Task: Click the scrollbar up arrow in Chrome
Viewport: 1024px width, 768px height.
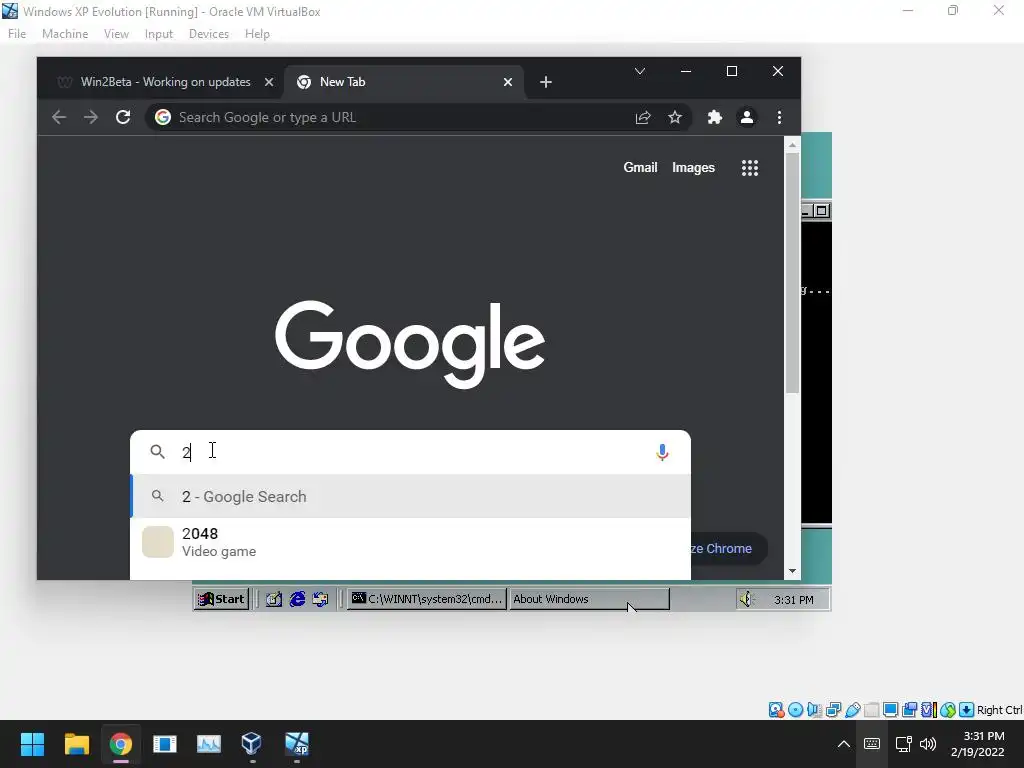Action: (x=792, y=145)
